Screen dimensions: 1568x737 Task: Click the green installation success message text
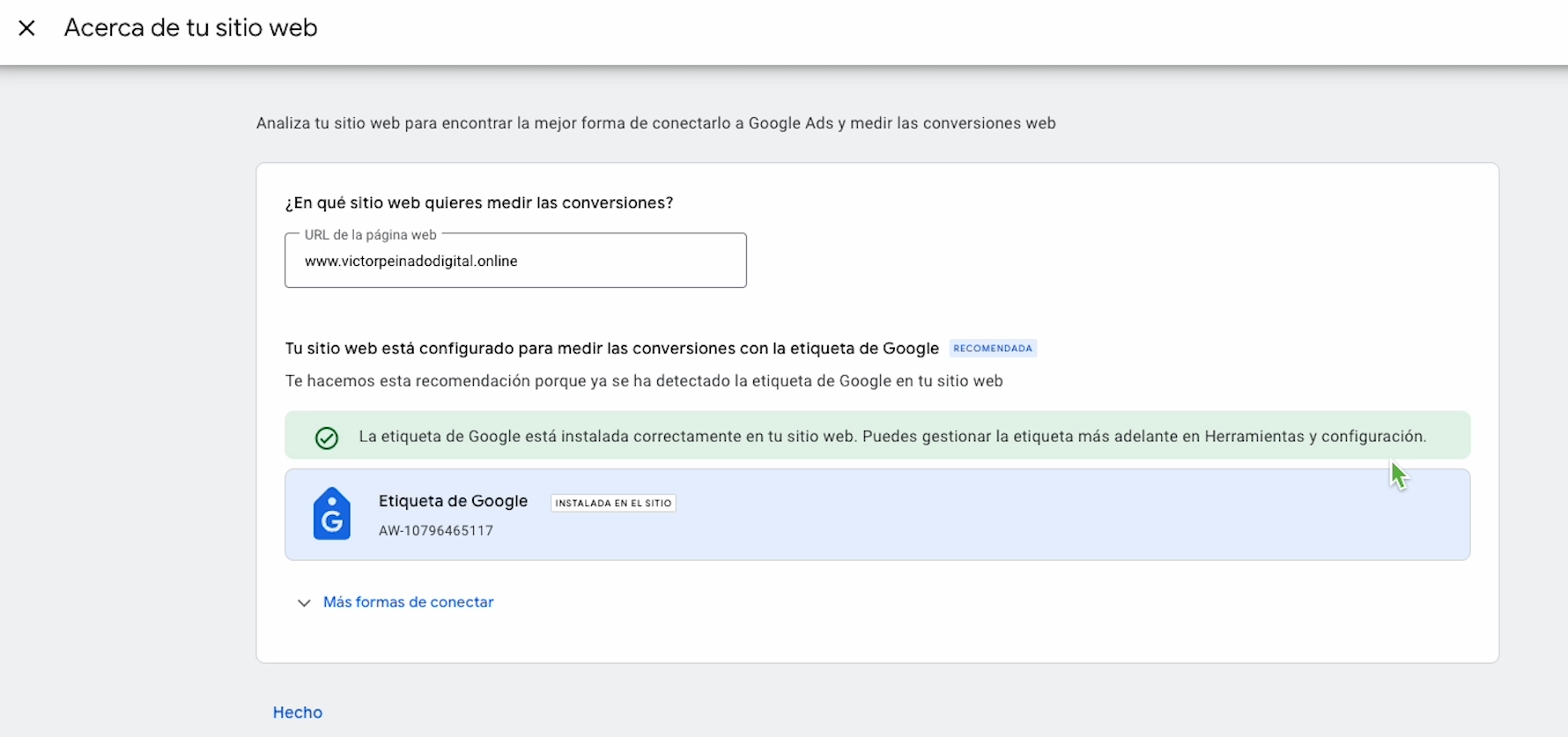click(x=891, y=437)
